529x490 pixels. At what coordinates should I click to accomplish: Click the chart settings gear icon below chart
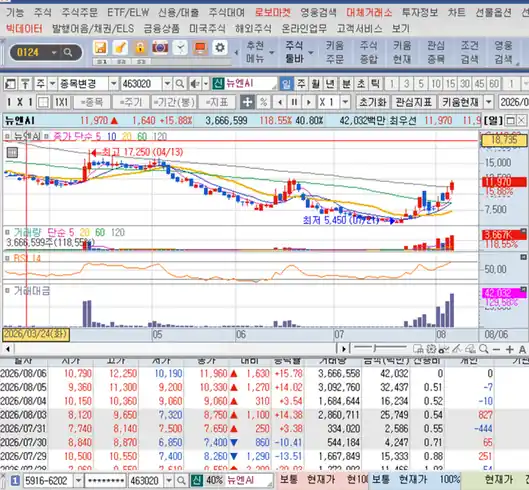point(431,349)
